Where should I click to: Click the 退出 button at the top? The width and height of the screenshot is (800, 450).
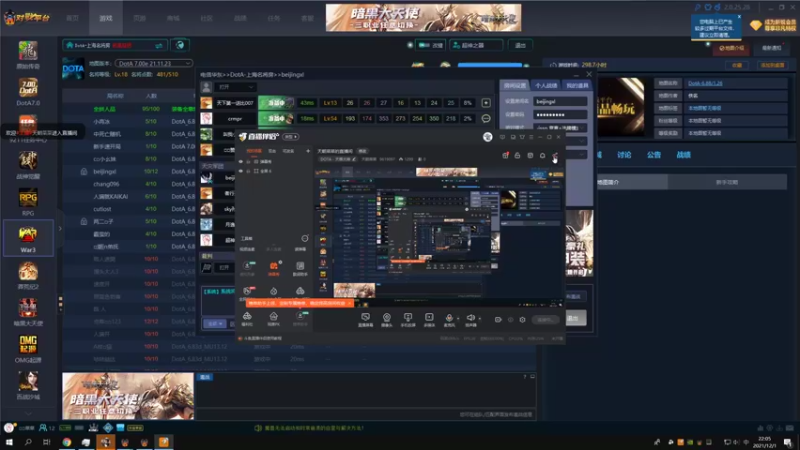[x=520, y=45]
